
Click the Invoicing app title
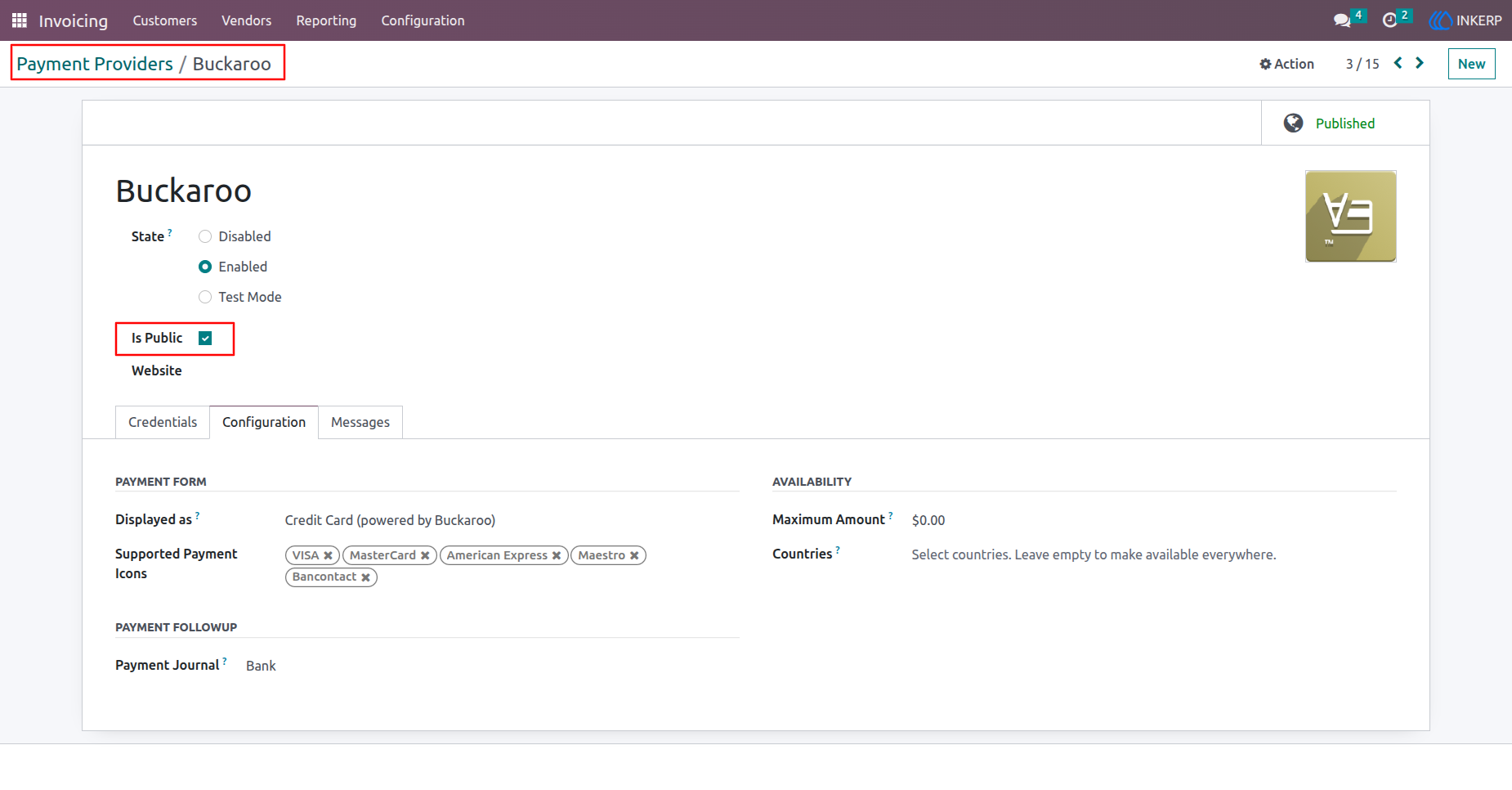74,20
